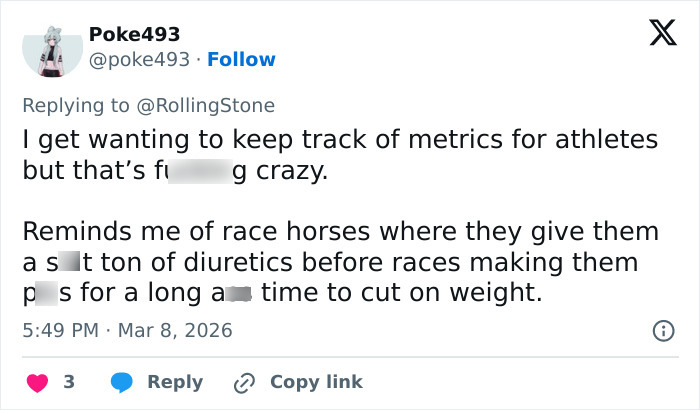Click the like count number 3
This screenshot has width=700, height=410.
[69, 382]
